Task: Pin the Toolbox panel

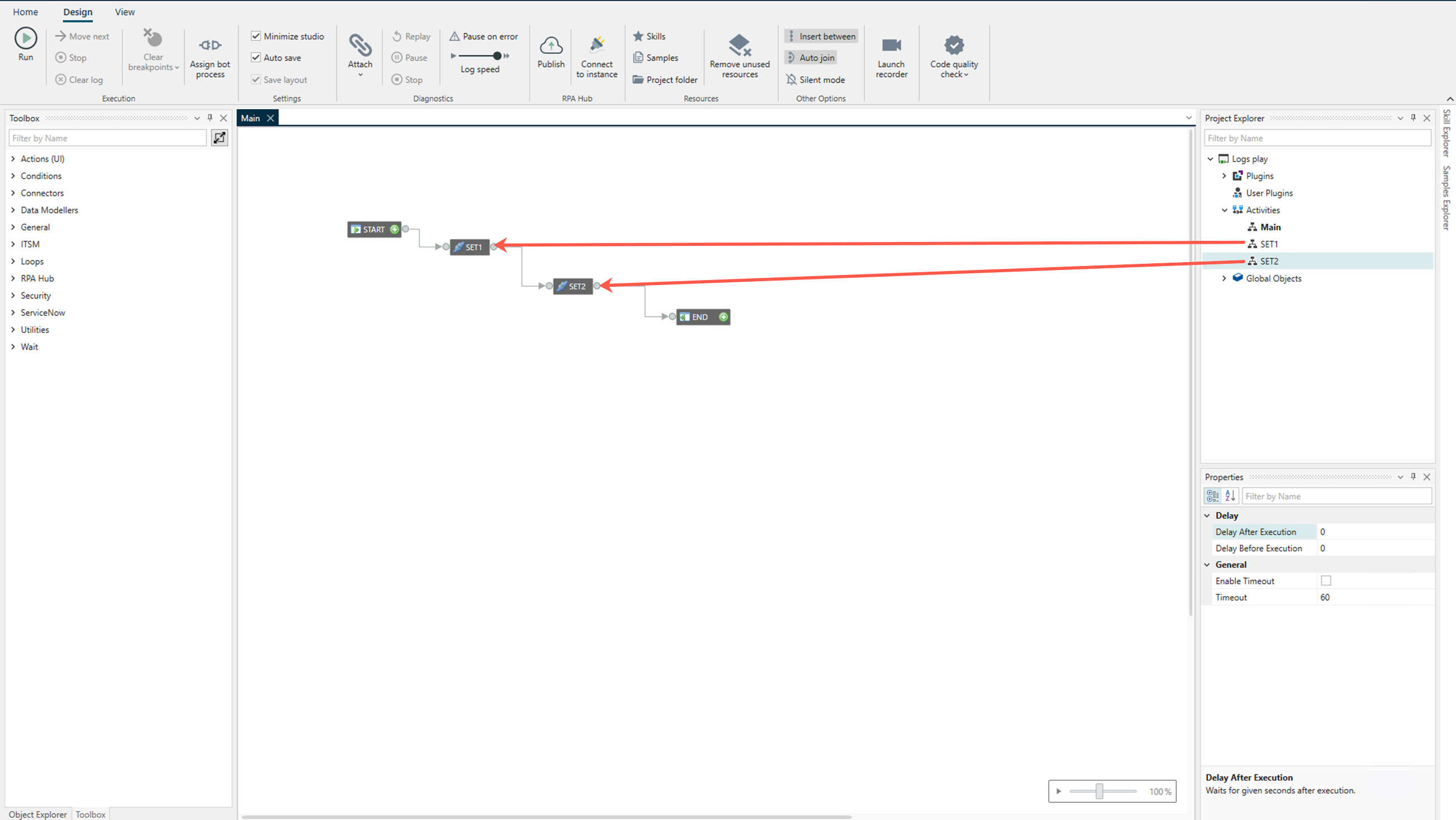Action: [x=209, y=118]
